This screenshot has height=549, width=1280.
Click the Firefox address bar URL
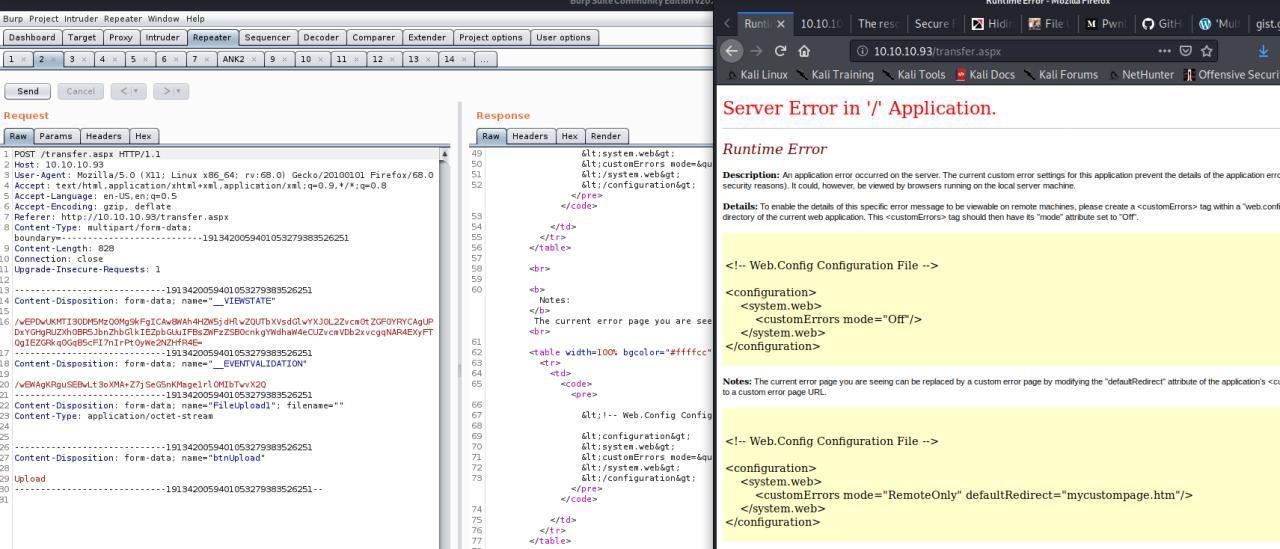937,51
